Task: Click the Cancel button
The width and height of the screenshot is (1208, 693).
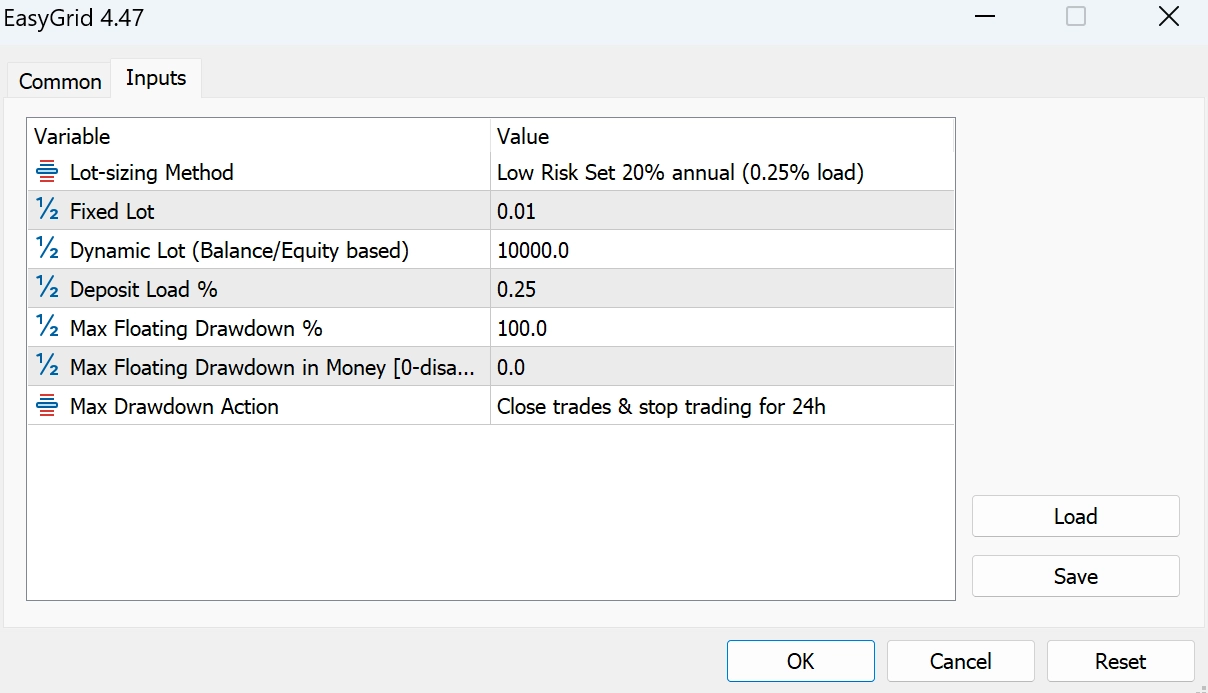Action: [x=960, y=661]
